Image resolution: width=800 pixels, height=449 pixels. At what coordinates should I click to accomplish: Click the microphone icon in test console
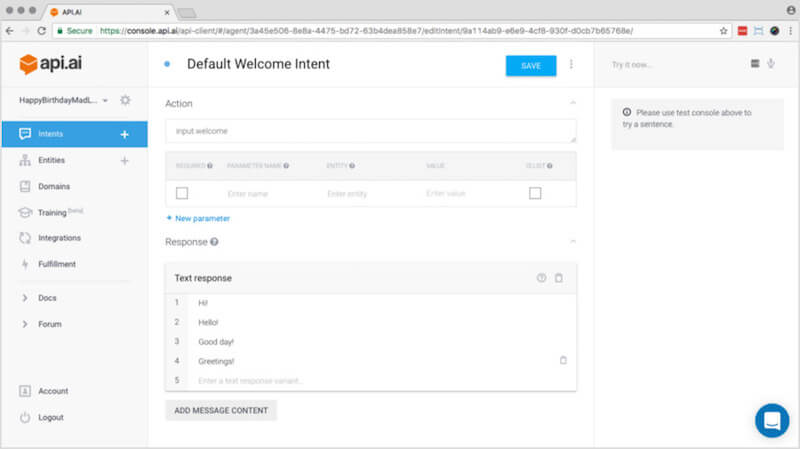771,64
